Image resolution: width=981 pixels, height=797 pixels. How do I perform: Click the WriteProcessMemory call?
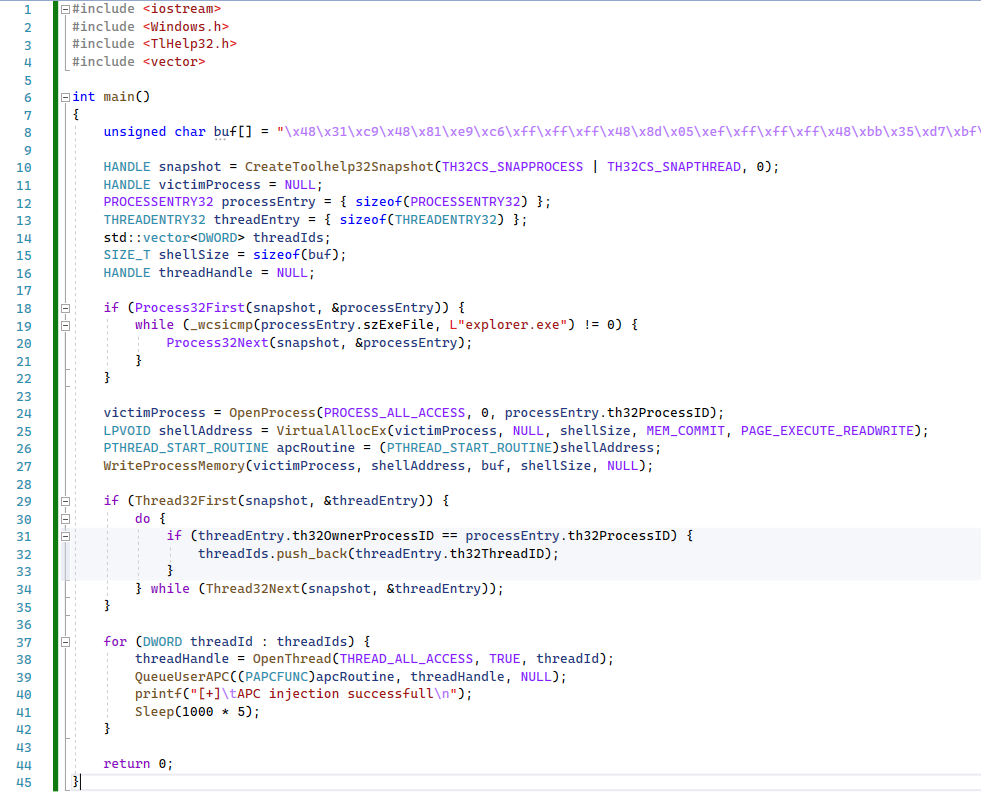tap(174, 466)
